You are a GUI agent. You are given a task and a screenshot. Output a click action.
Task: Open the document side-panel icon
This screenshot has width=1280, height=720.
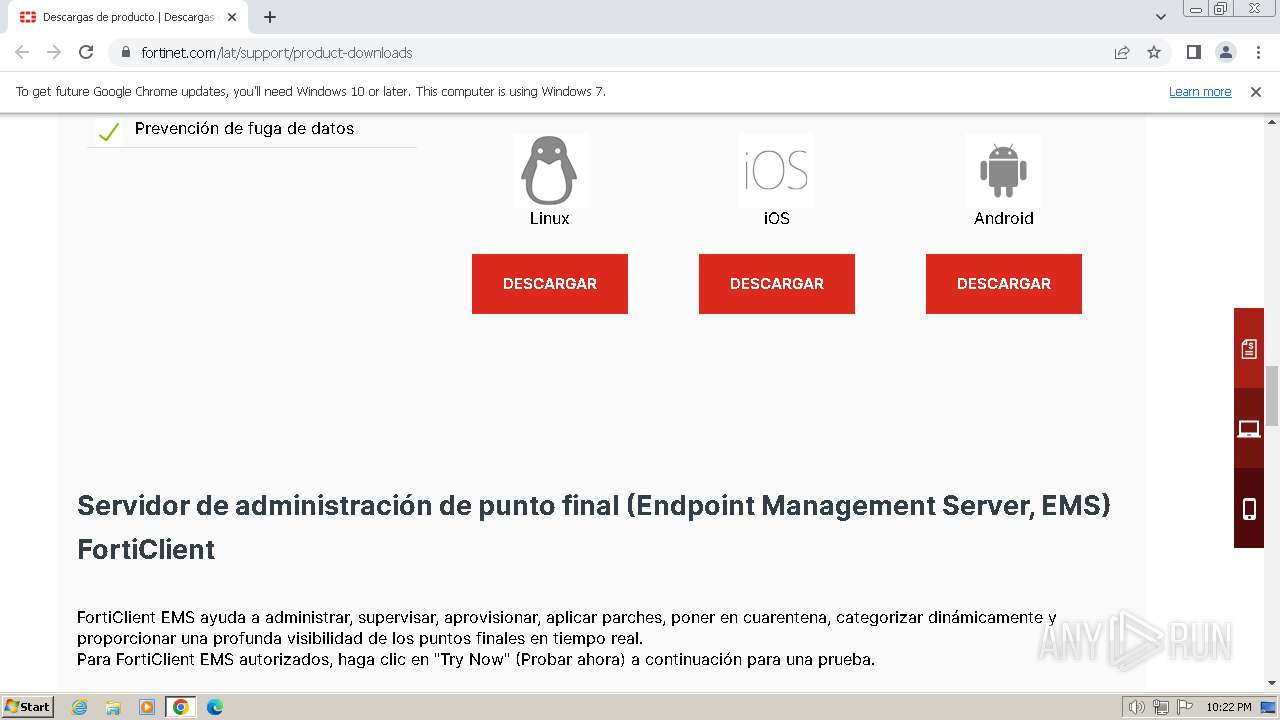[1249, 348]
